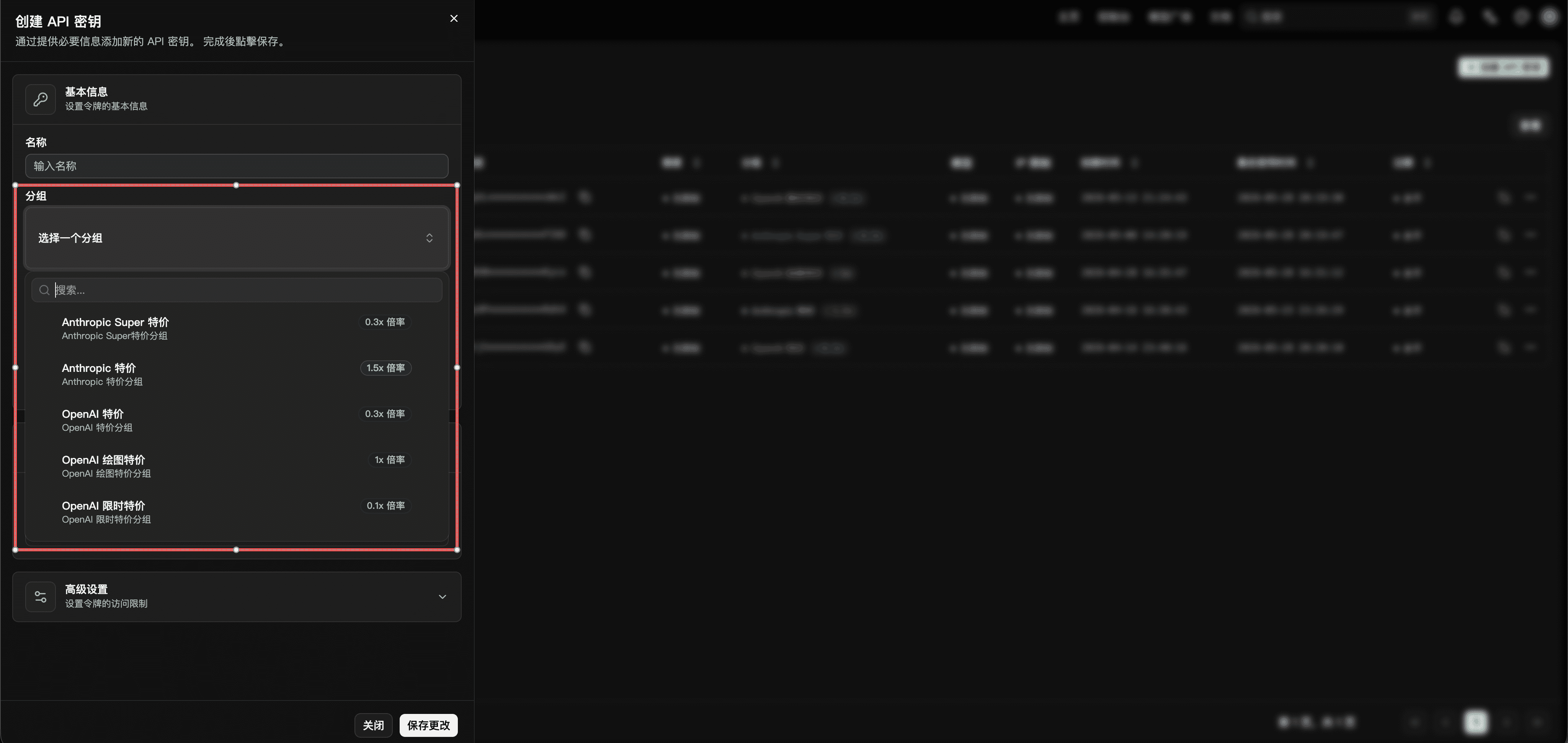Click the 1x 倍率 badge on OpenAI 绘图特价
Viewport: 1568px width, 743px height.
390,460
